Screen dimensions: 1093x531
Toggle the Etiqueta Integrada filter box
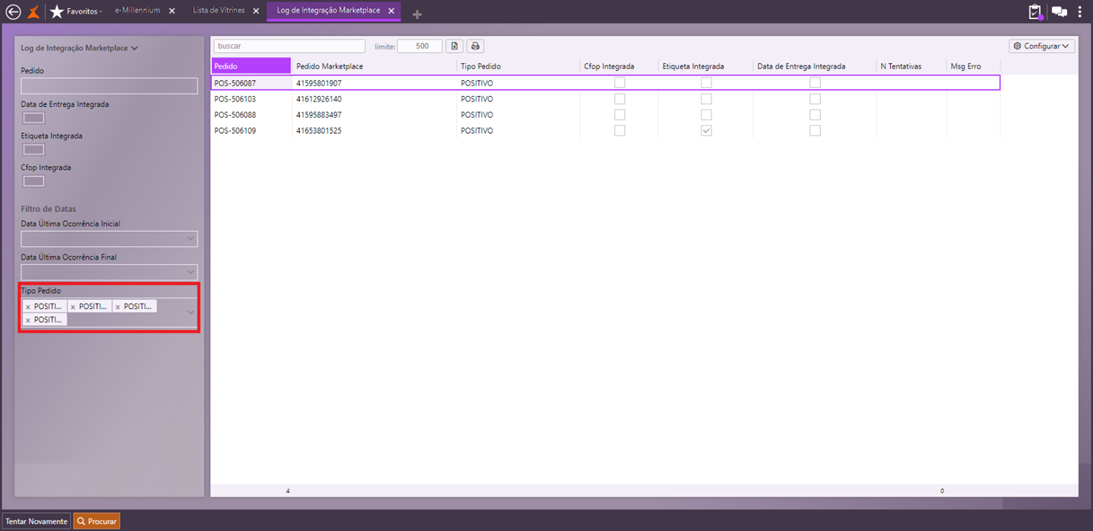pos(34,150)
